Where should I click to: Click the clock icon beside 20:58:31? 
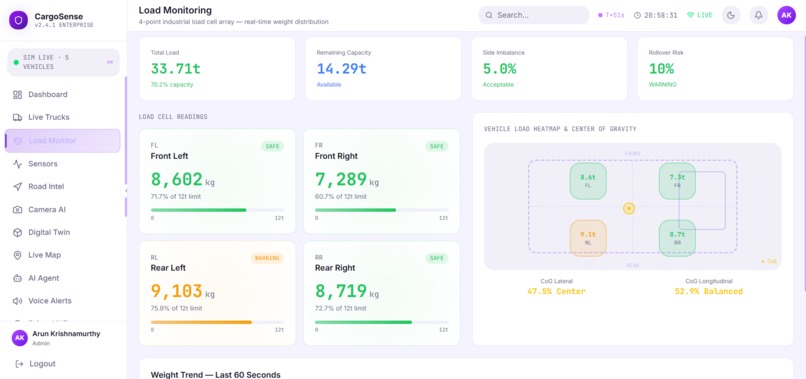tap(637, 15)
